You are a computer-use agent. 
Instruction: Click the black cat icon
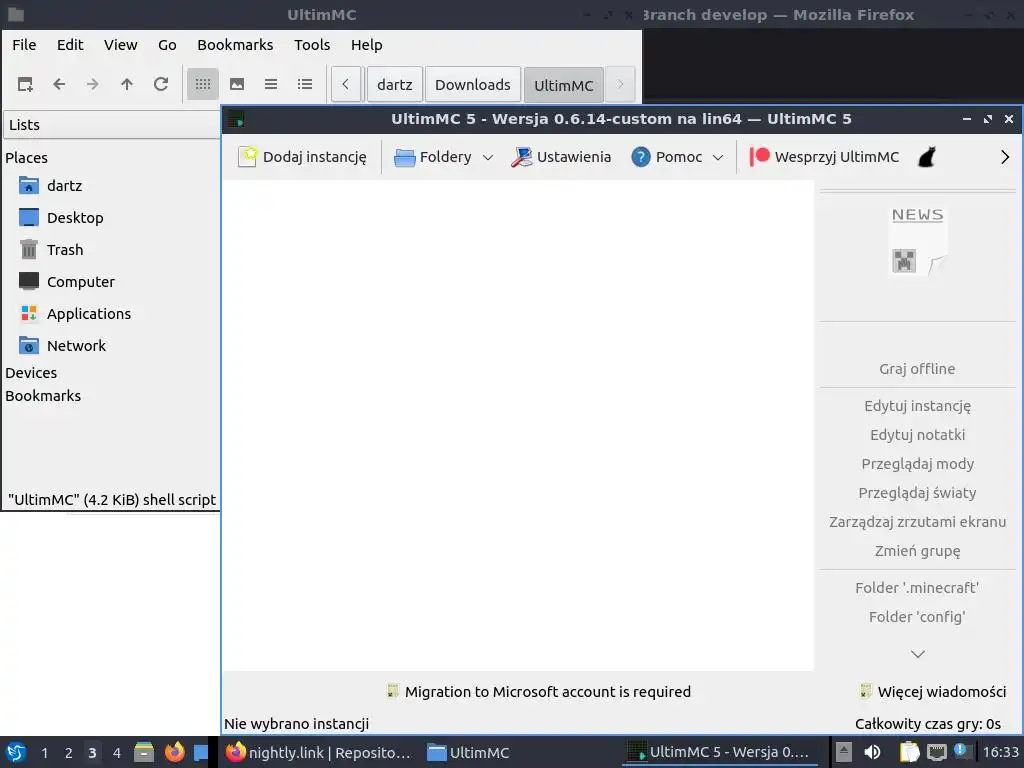pos(927,157)
